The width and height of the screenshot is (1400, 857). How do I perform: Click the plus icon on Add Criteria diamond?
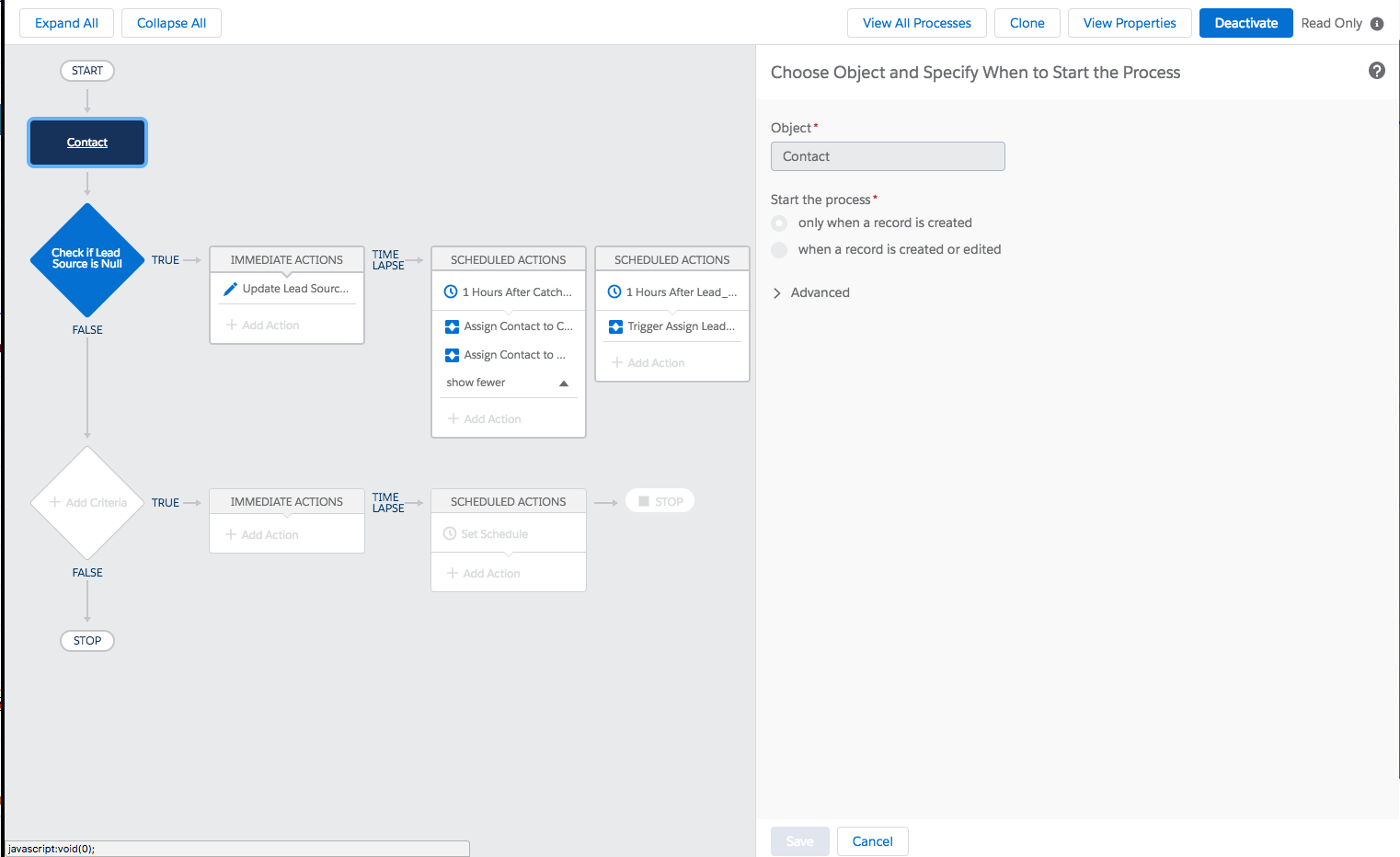pyautogui.click(x=55, y=502)
